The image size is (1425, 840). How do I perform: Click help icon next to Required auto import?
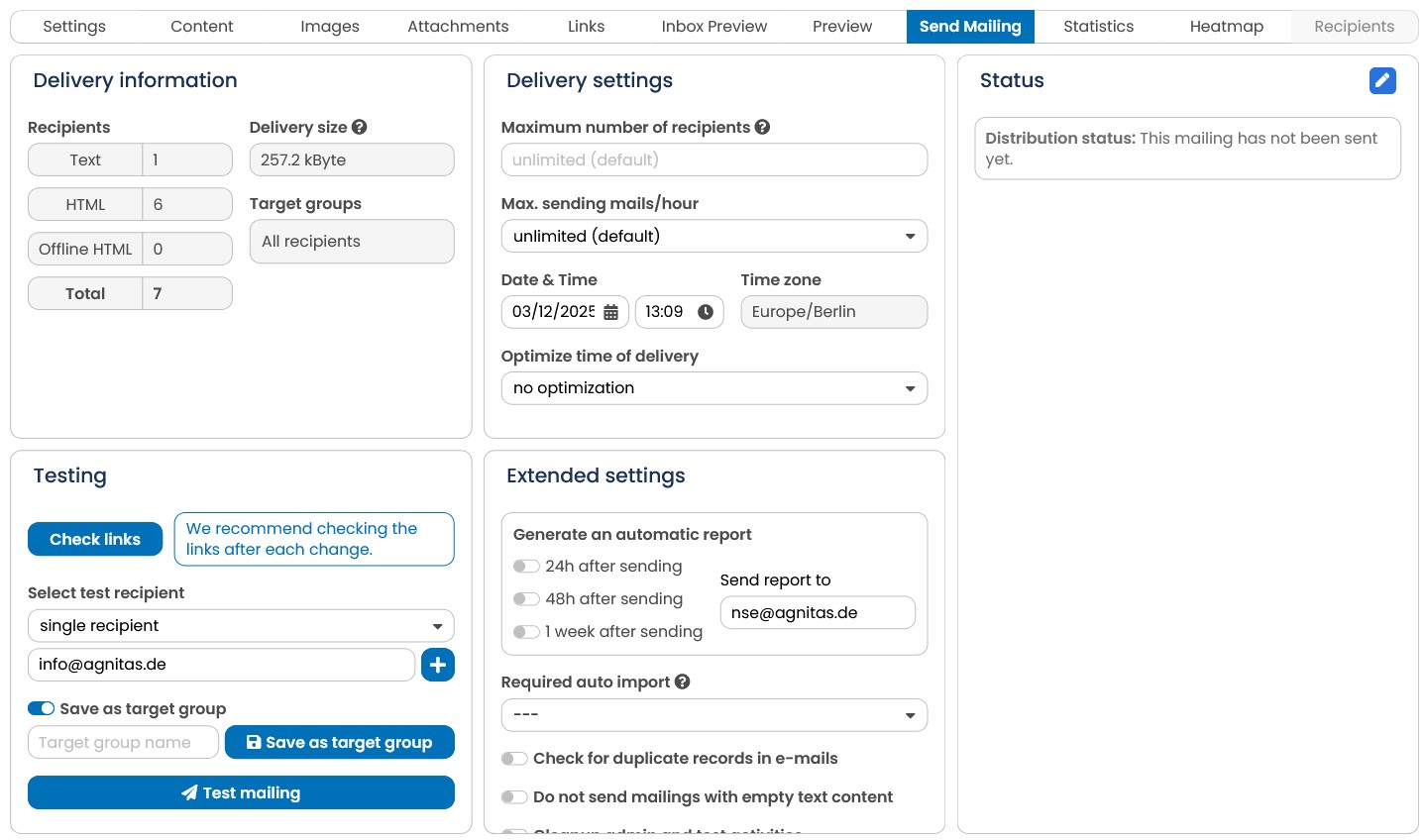(682, 682)
